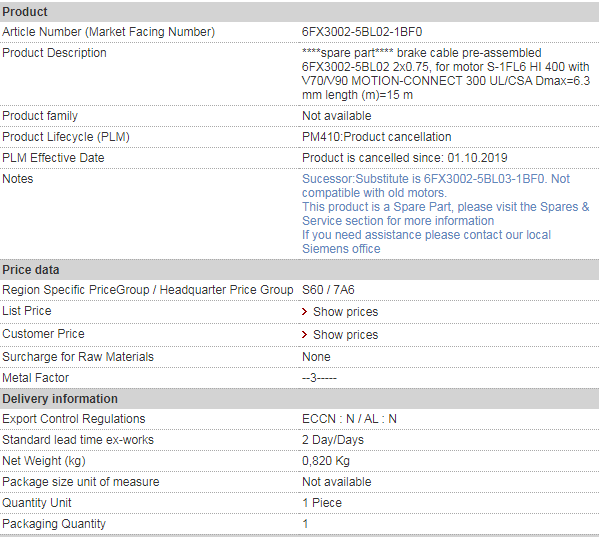Show prices for Customer Price

[x=345, y=335]
